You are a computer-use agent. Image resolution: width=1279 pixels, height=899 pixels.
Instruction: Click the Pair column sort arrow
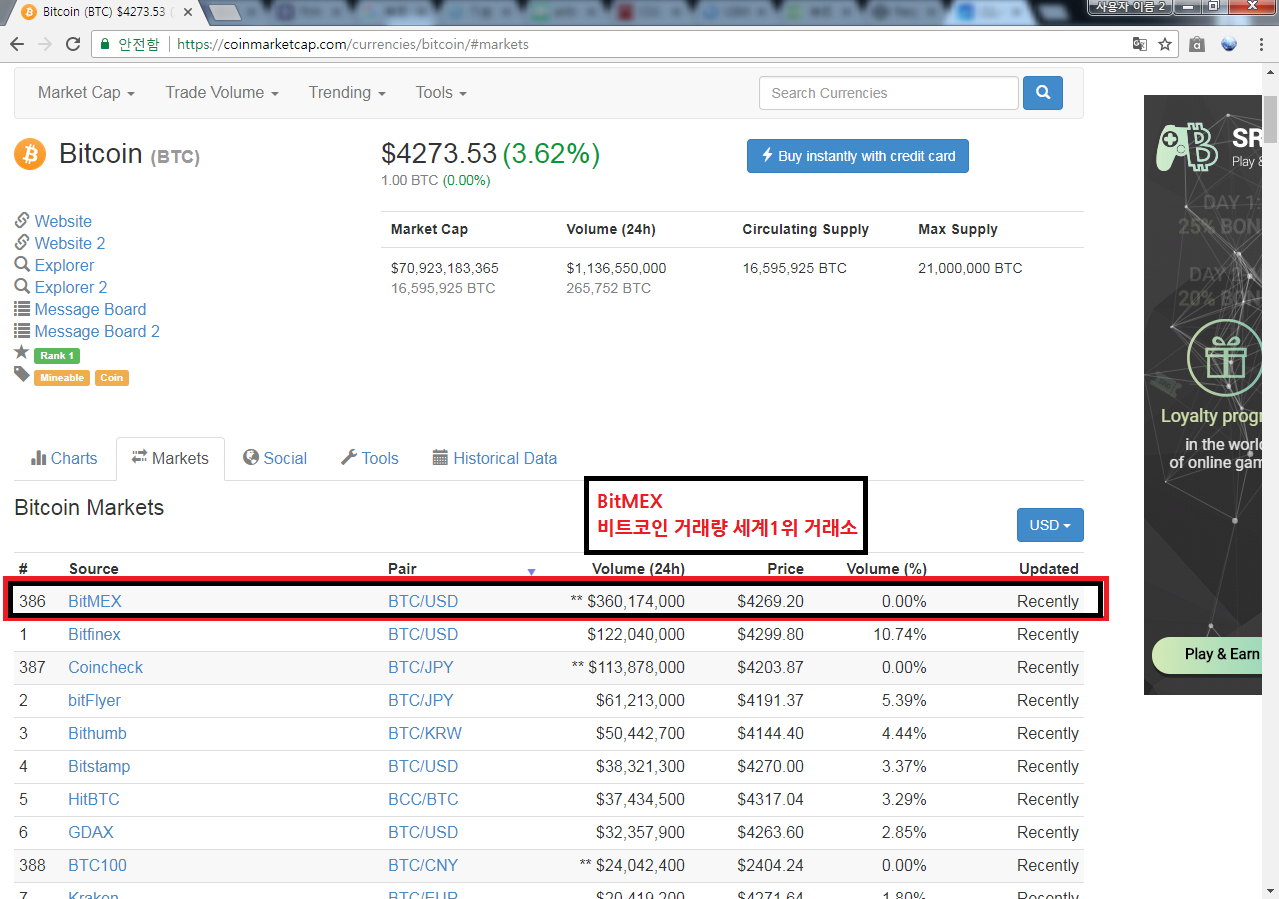click(531, 571)
